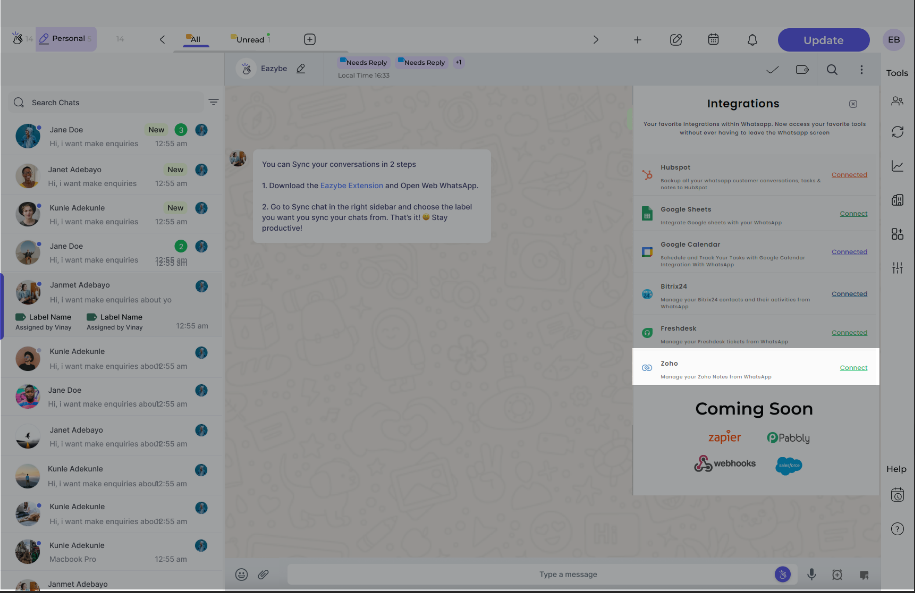Screen dimensions: 915x593
Task: Click the Google Calendar integration icon
Action: 647,252
